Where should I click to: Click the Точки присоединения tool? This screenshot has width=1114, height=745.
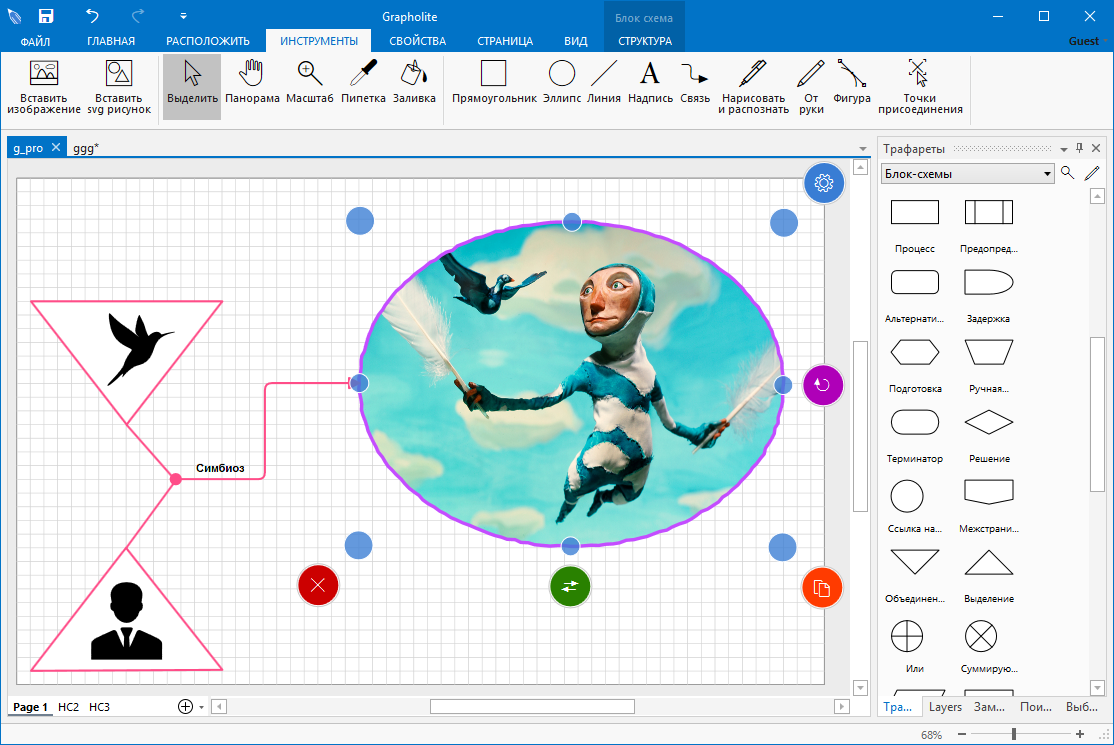[x=920, y=88]
